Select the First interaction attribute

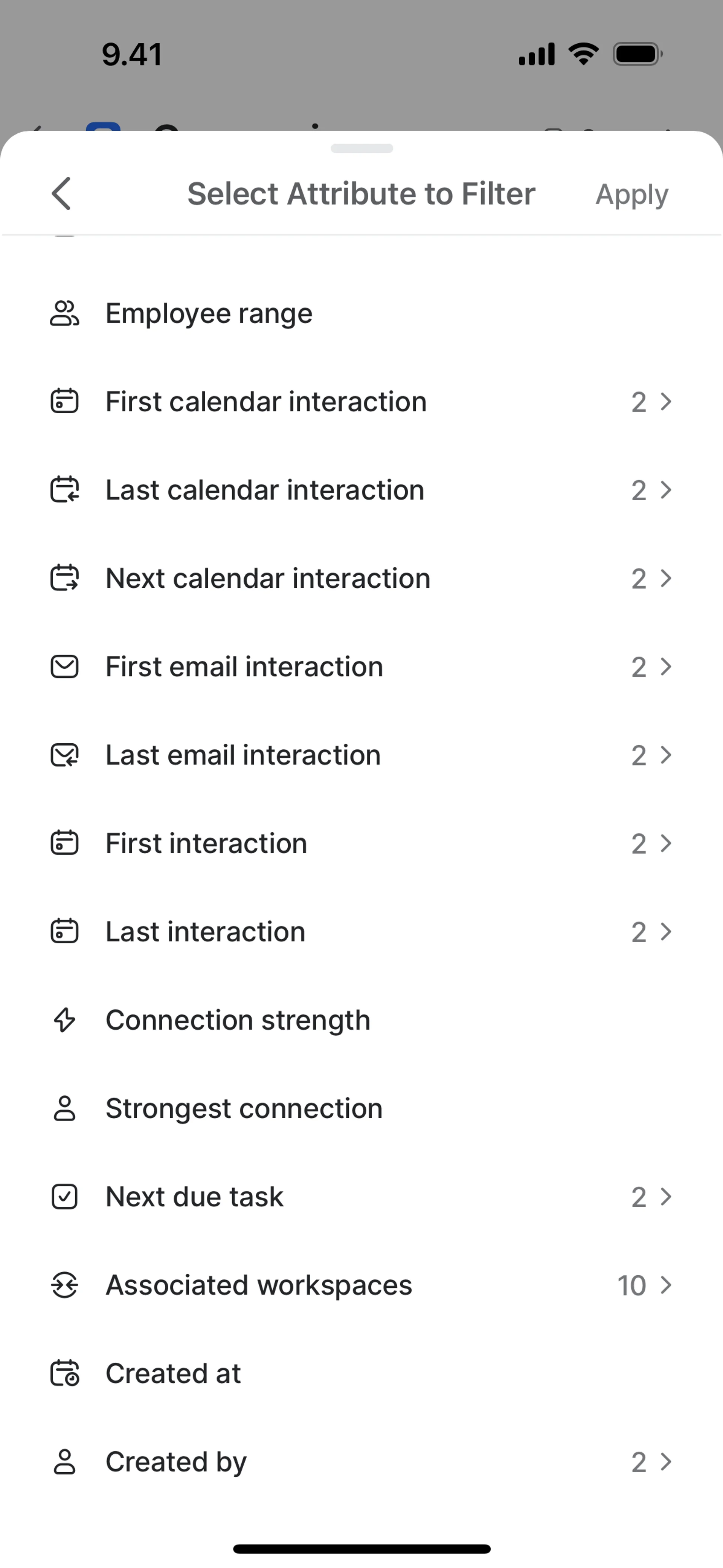(x=206, y=844)
